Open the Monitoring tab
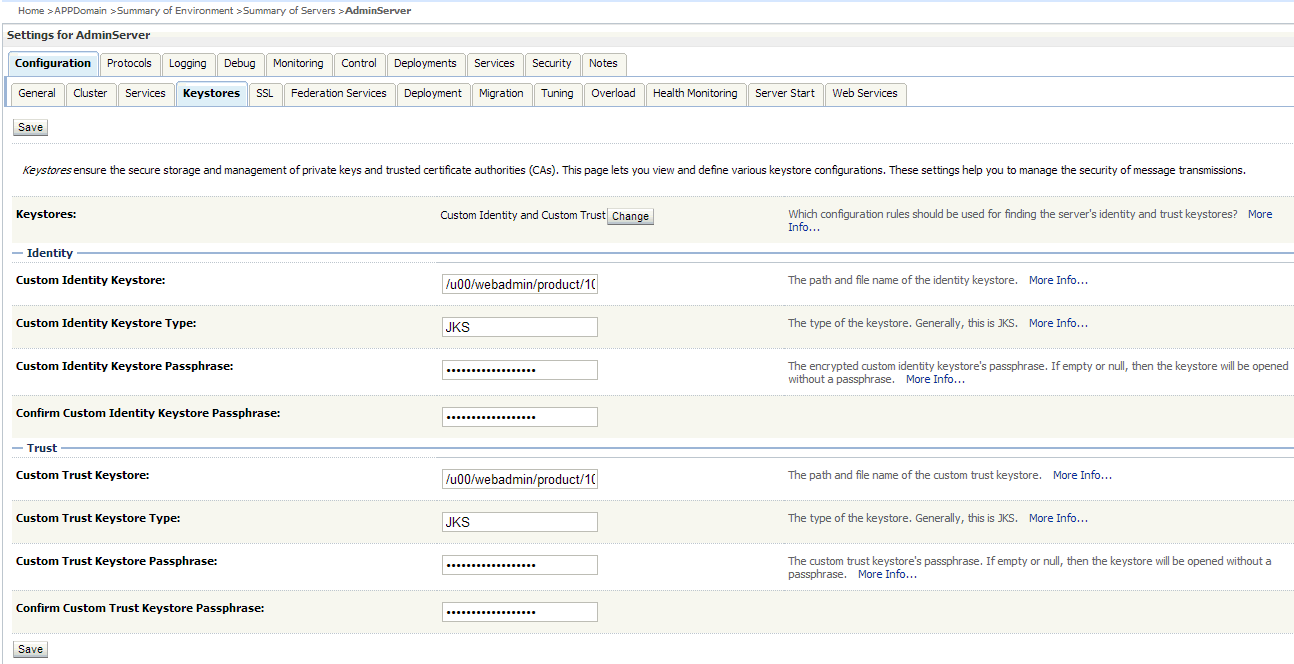The height and width of the screenshot is (664, 1294). [x=298, y=63]
